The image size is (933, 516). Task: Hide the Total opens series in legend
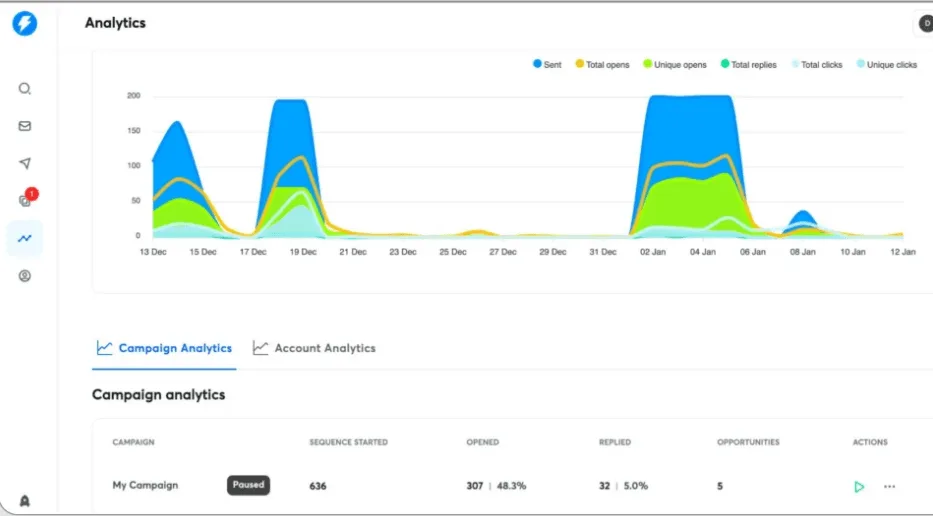pos(602,65)
